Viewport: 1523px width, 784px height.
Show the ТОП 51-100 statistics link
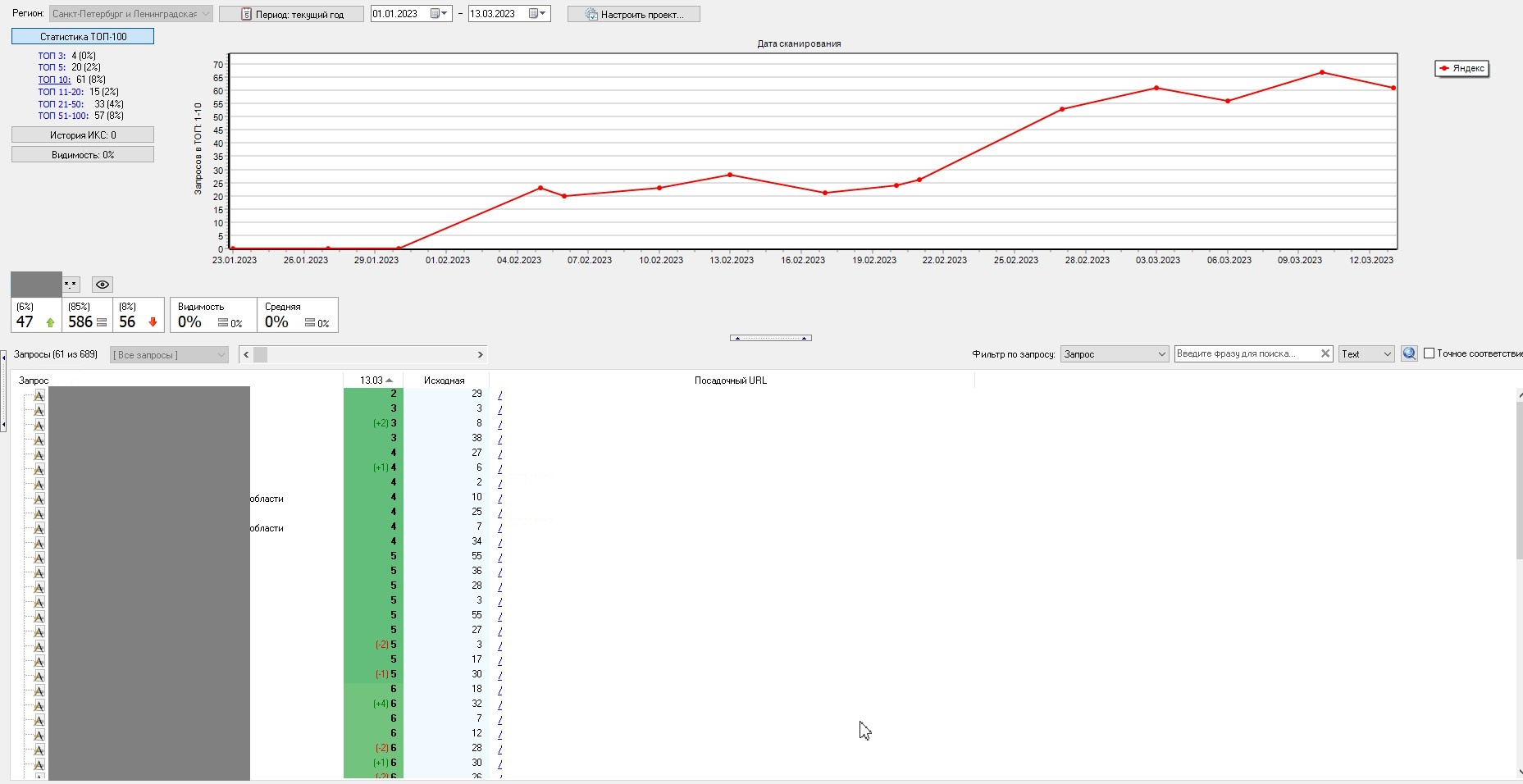pos(63,116)
